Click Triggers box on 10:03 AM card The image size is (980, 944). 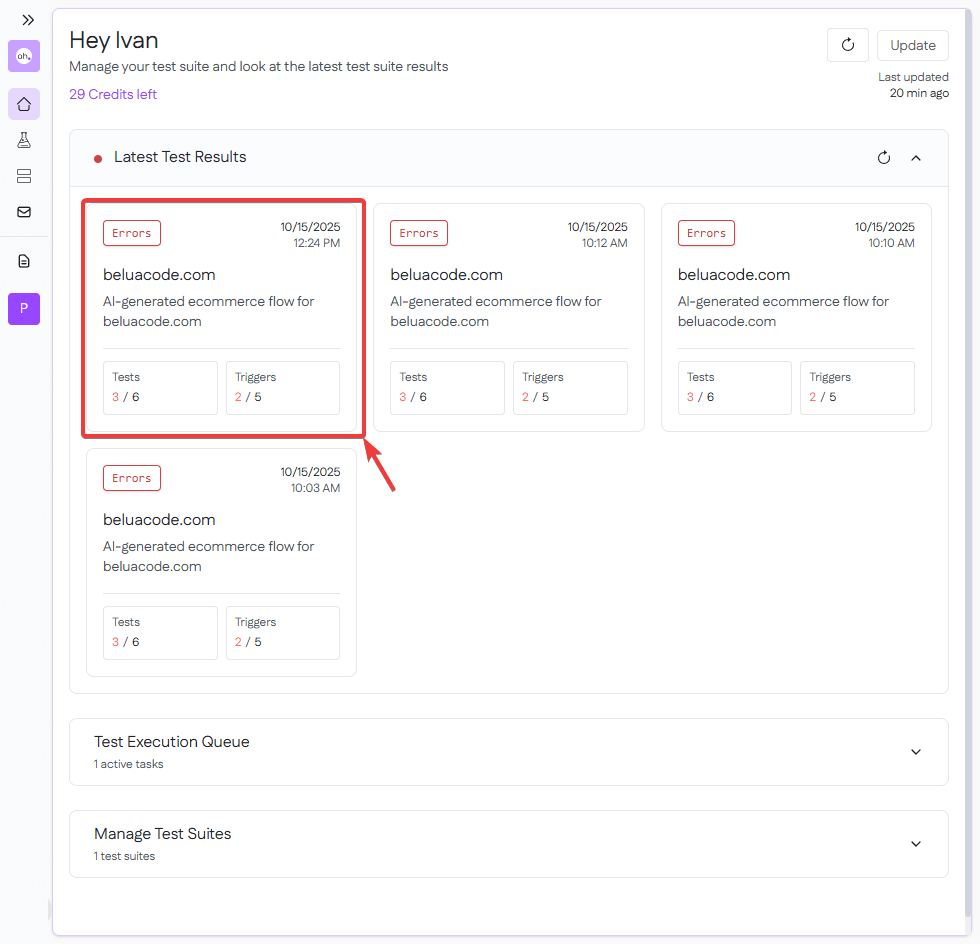click(282, 632)
